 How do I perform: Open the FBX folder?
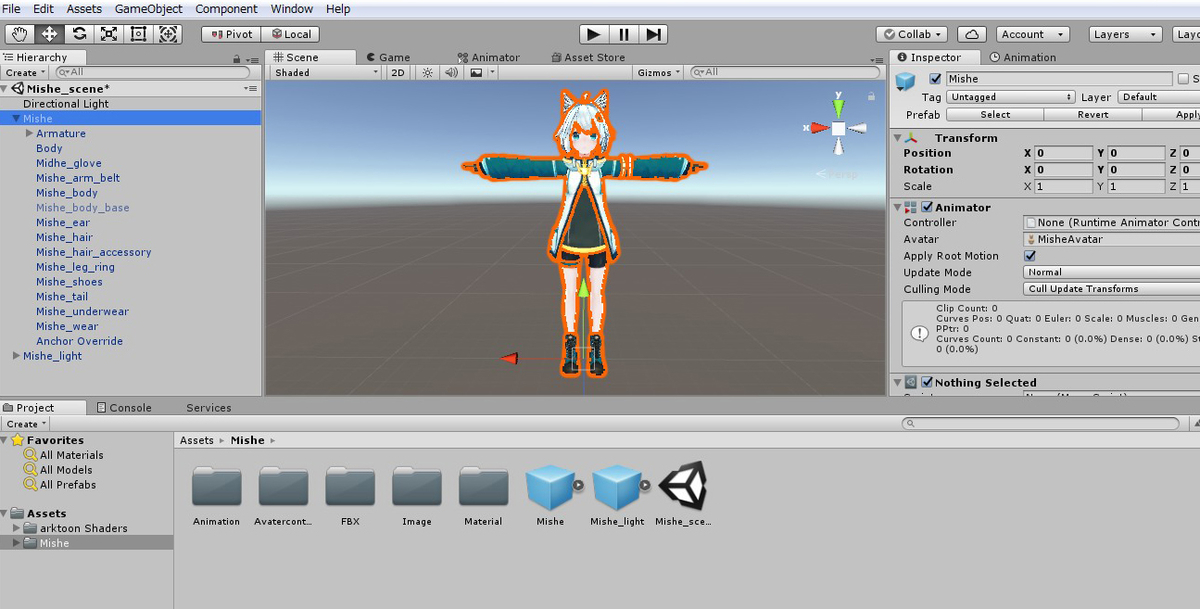[x=350, y=487]
